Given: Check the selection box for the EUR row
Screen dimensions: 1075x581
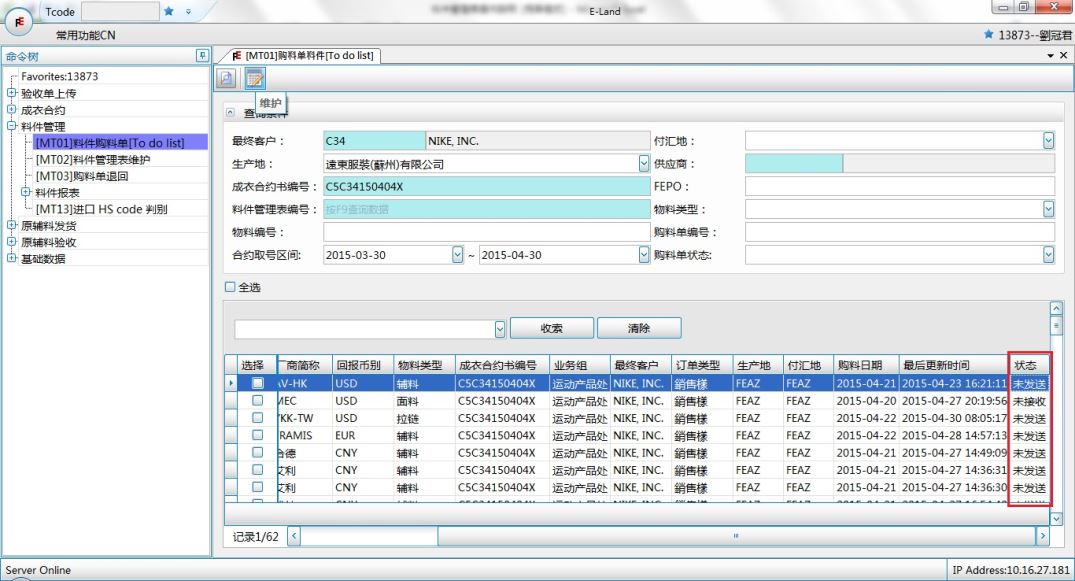Looking at the screenshot, I should tap(257, 436).
